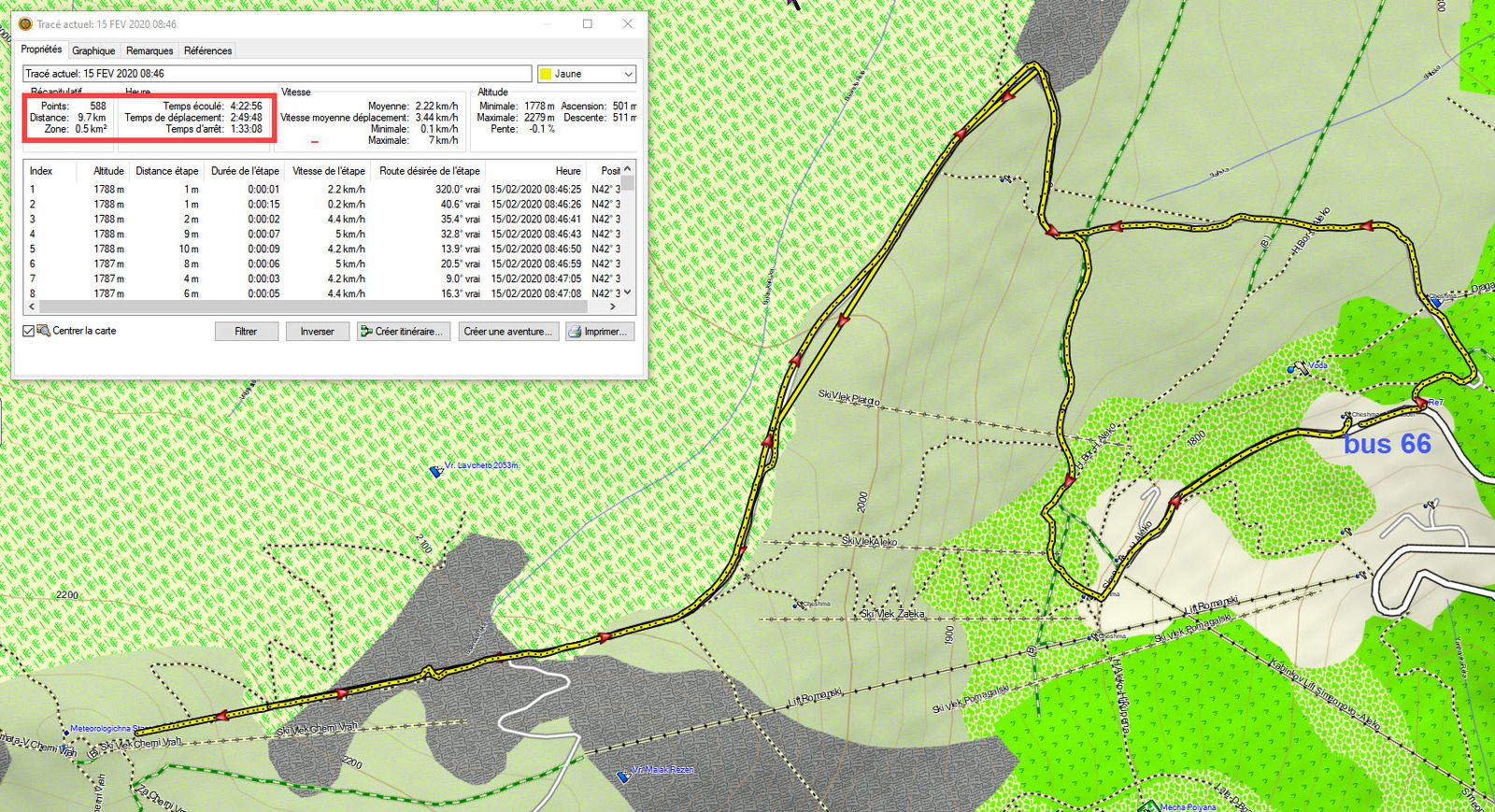Sort by the Altitude column header
The height and width of the screenshot is (812, 1495).
pyautogui.click(x=108, y=171)
